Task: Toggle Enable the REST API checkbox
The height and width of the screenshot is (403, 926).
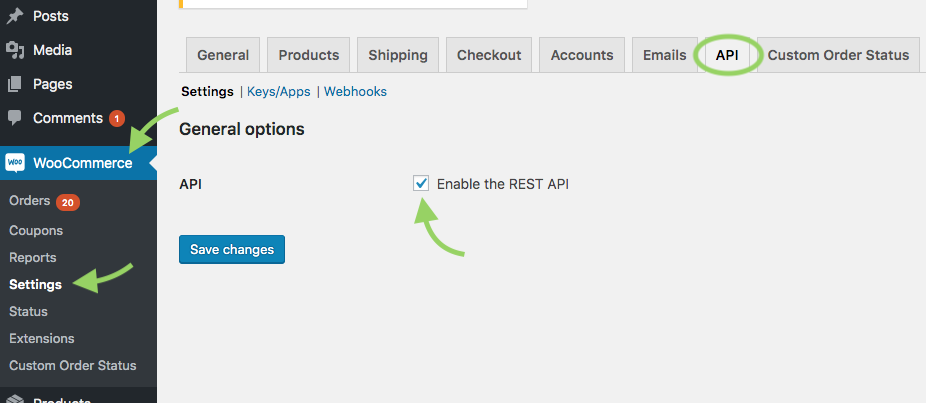Action: [421, 184]
